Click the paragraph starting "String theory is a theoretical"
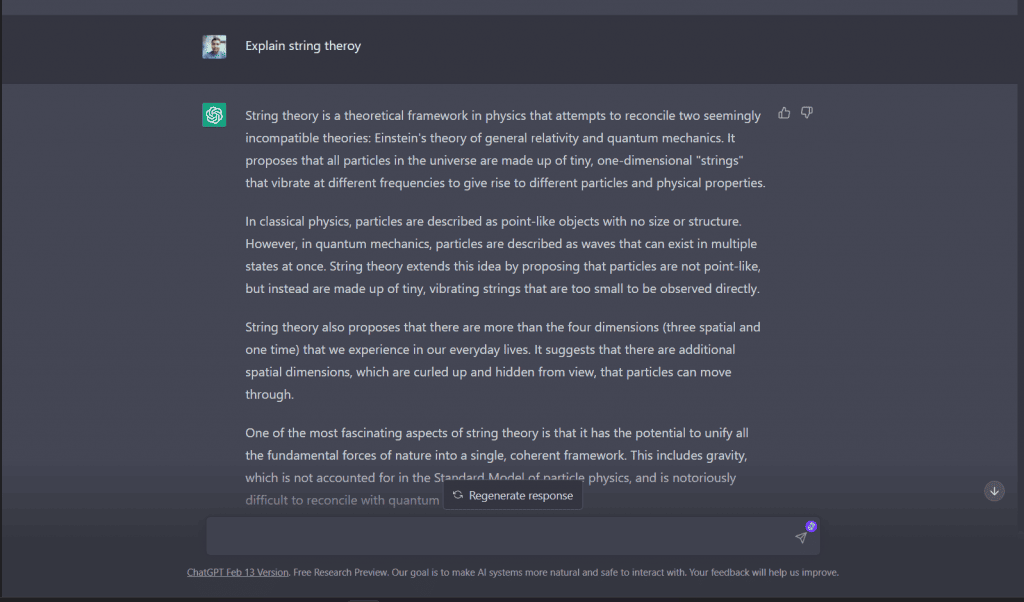This screenshot has width=1024, height=602. pos(503,149)
